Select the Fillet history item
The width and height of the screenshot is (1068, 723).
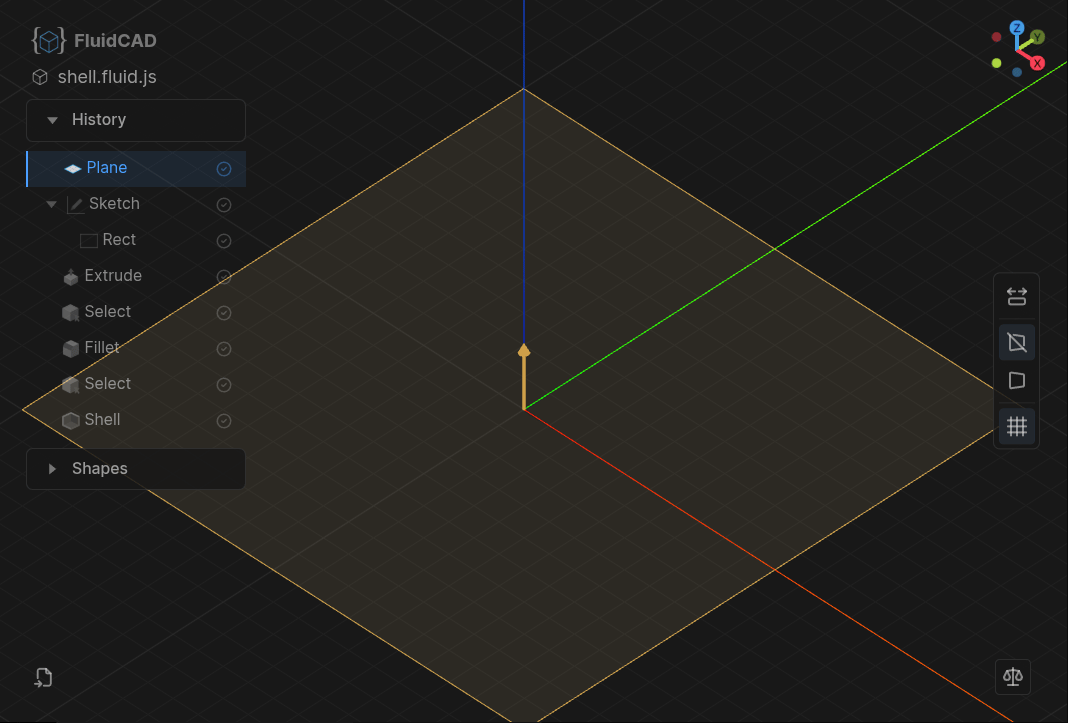click(136, 349)
